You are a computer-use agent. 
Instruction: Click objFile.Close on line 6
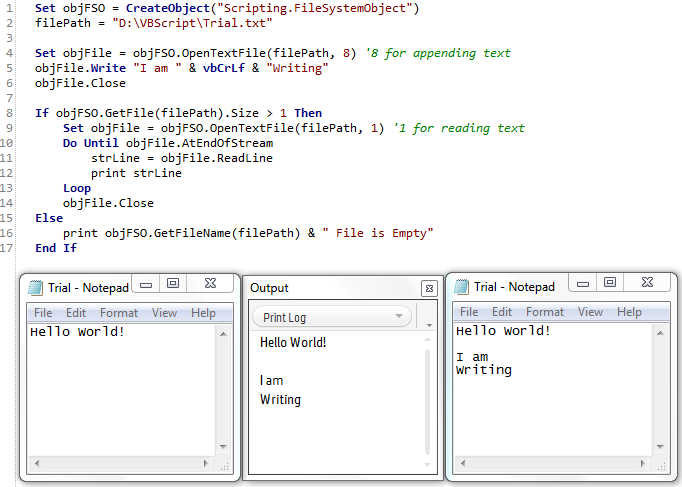(80, 83)
